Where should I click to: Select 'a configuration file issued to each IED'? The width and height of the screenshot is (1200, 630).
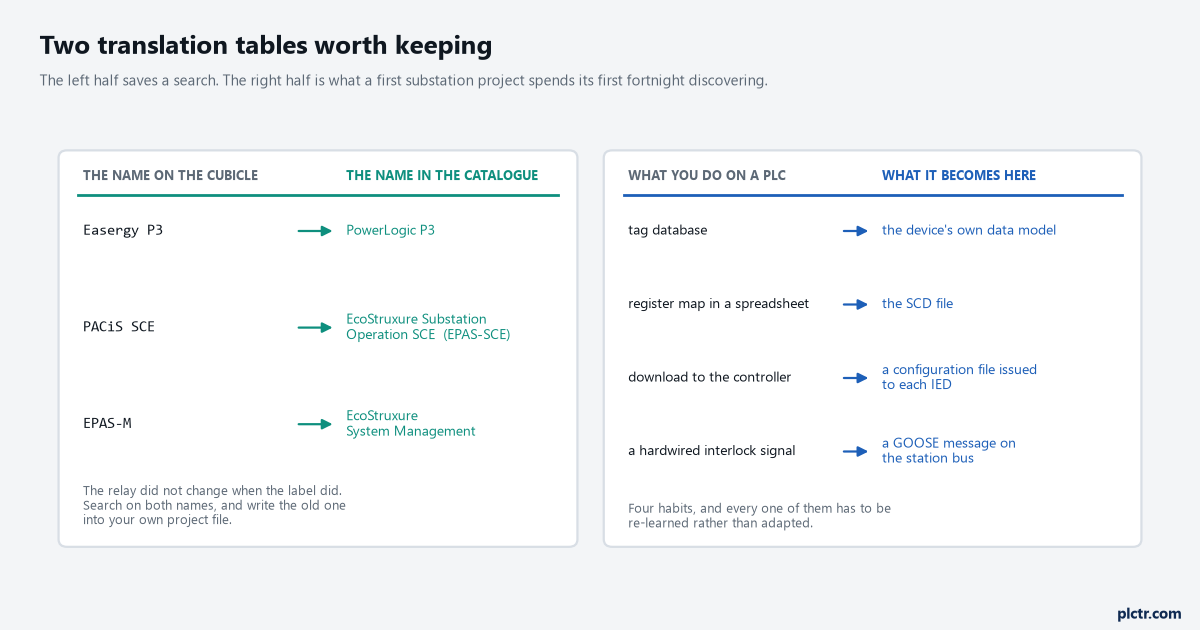click(960, 377)
